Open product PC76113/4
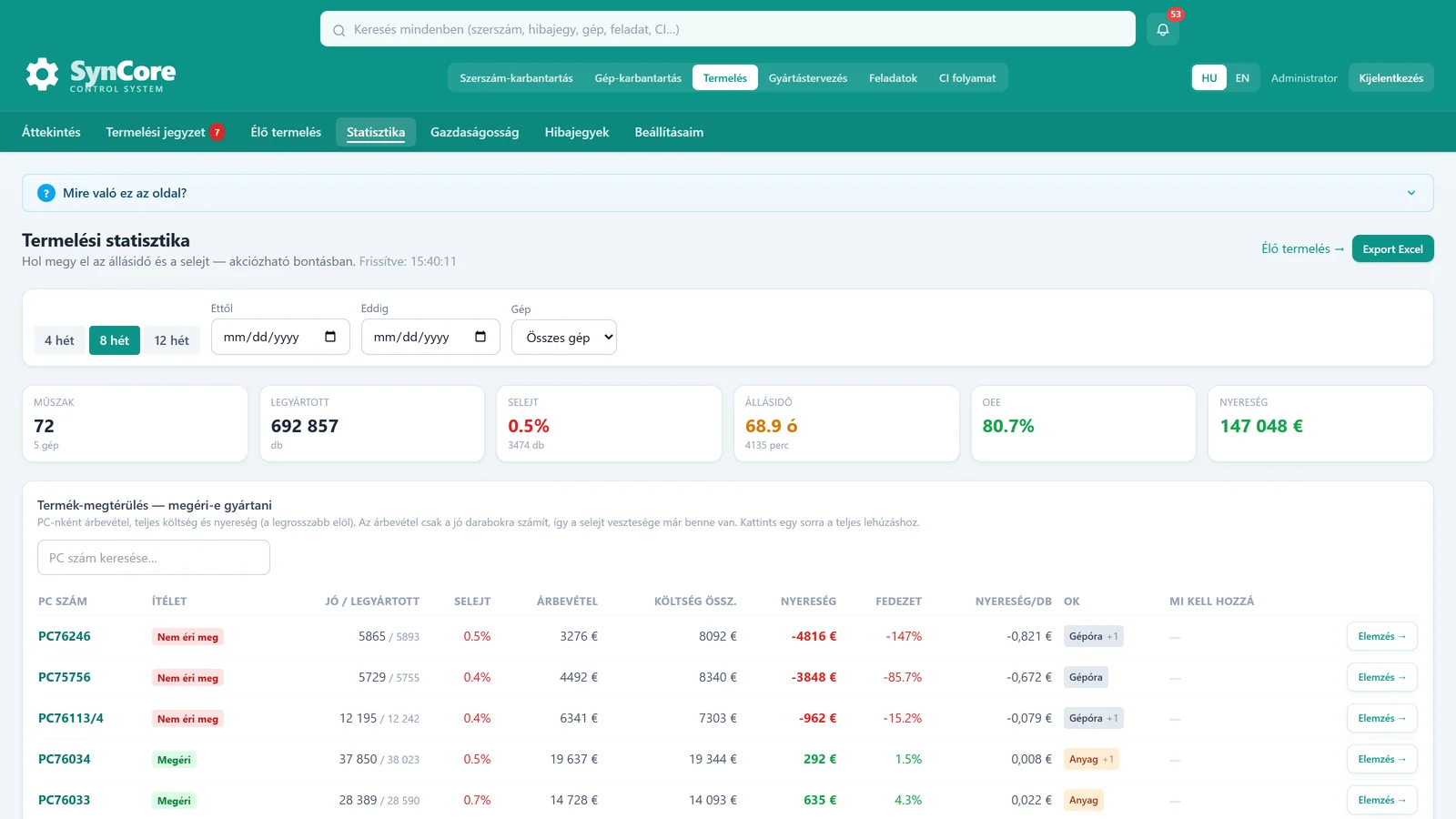The width and height of the screenshot is (1456, 819). click(x=71, y=718)
